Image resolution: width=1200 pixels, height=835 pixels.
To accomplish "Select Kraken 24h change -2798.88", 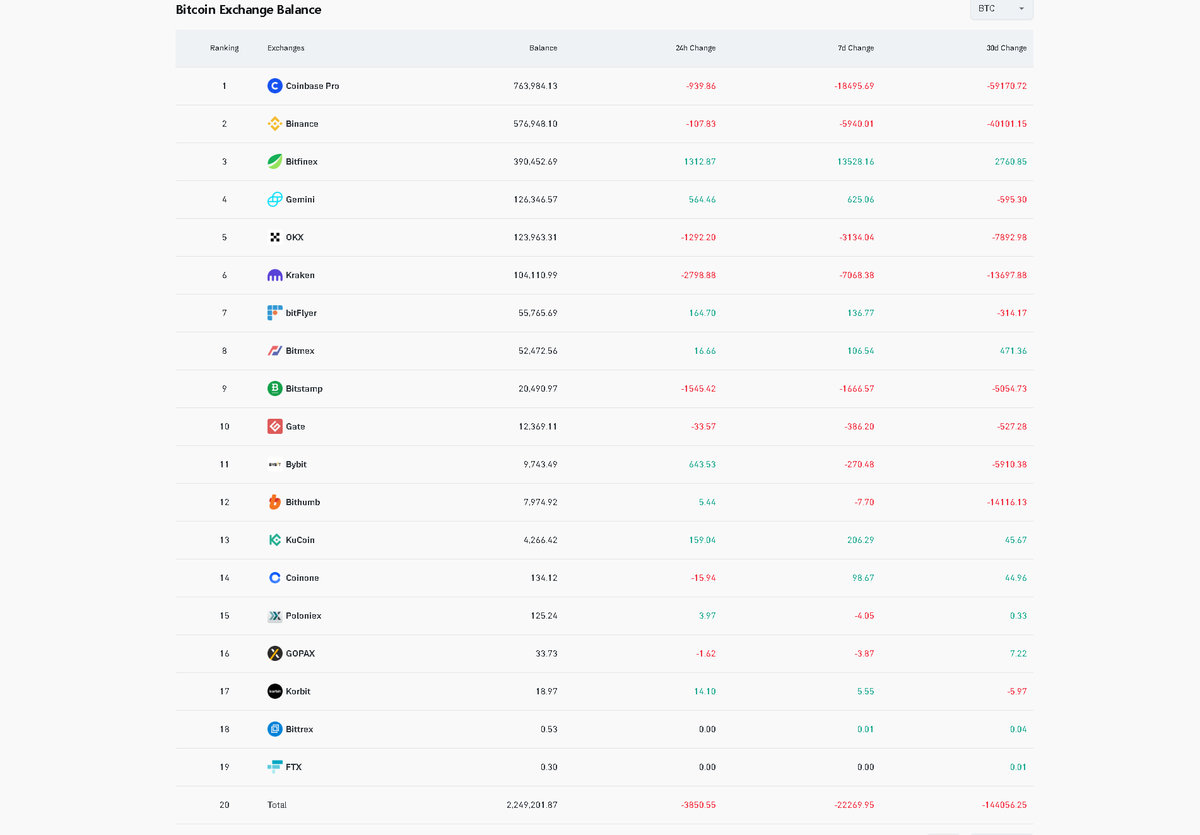I will (x=698, y=275).
